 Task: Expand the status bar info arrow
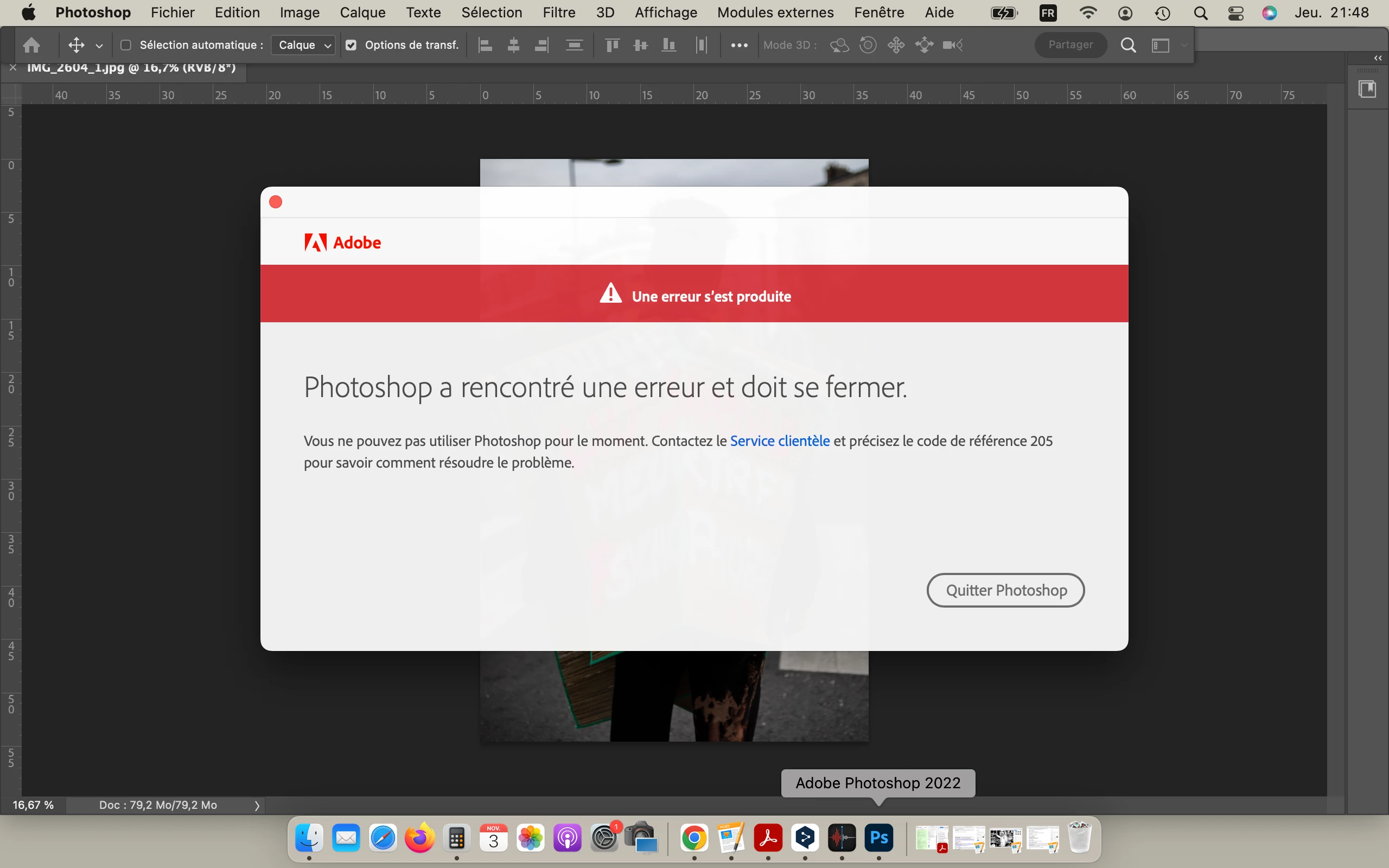pos(257,806)
